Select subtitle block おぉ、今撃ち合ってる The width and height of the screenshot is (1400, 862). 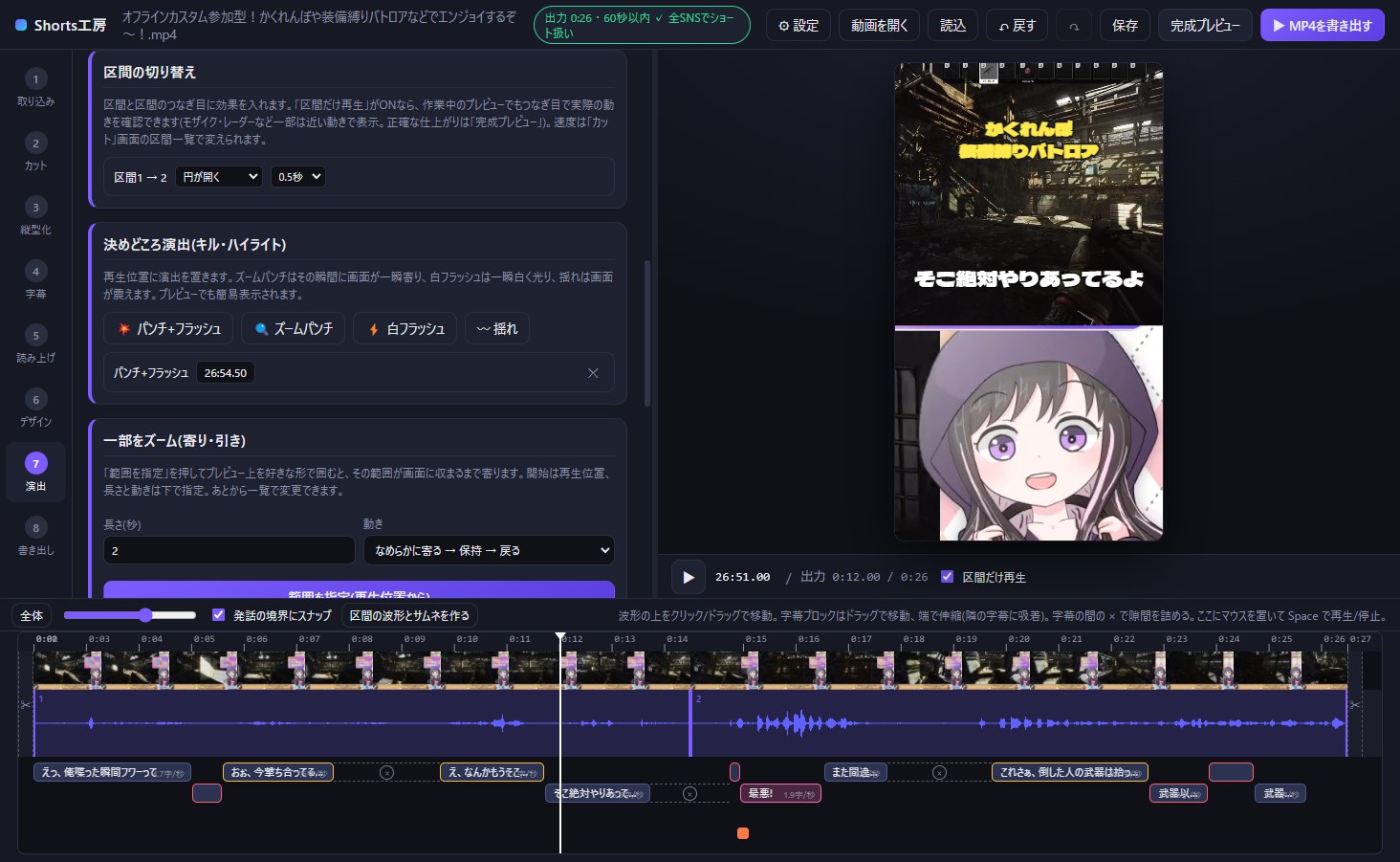[278, 772]
